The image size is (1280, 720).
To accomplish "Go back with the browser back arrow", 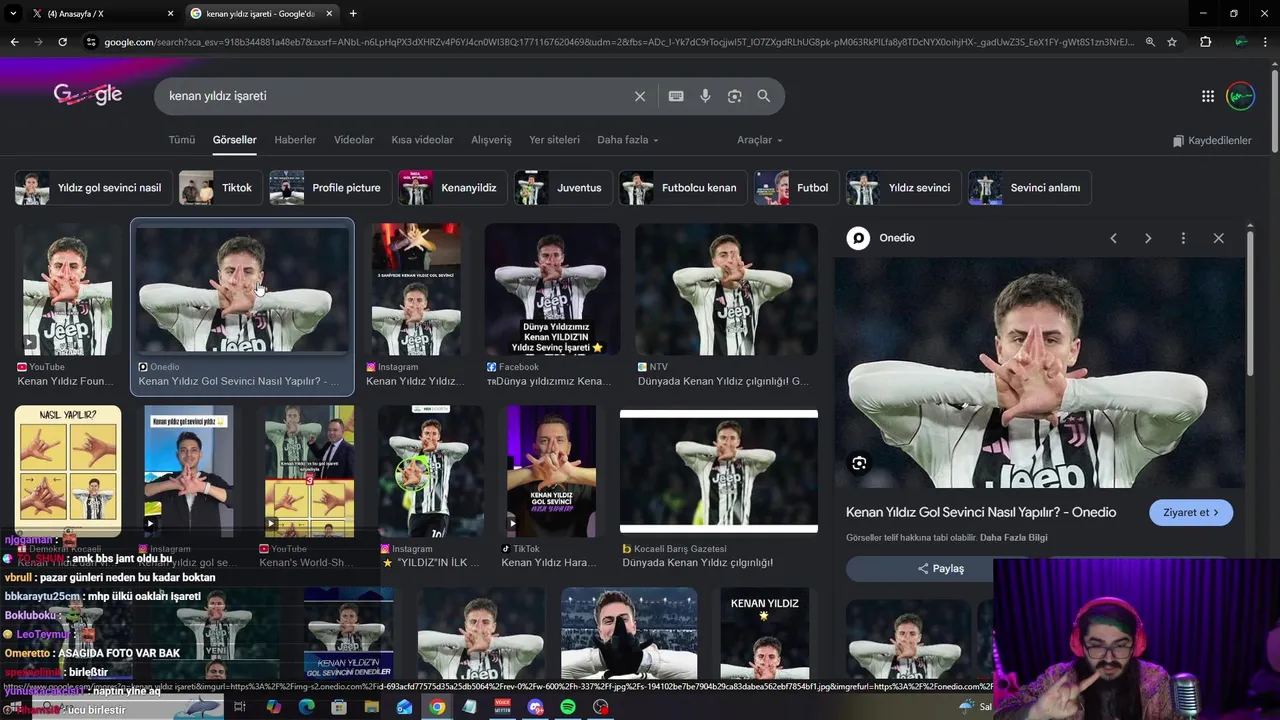I will pos(14,42).
